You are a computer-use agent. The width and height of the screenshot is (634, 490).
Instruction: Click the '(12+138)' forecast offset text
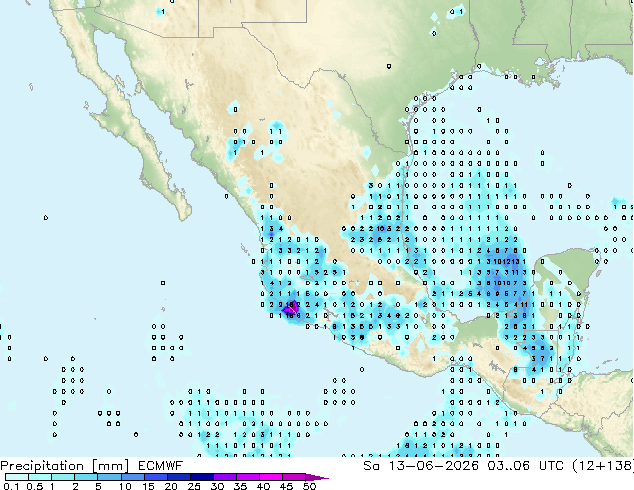click(x=602, y=466)
